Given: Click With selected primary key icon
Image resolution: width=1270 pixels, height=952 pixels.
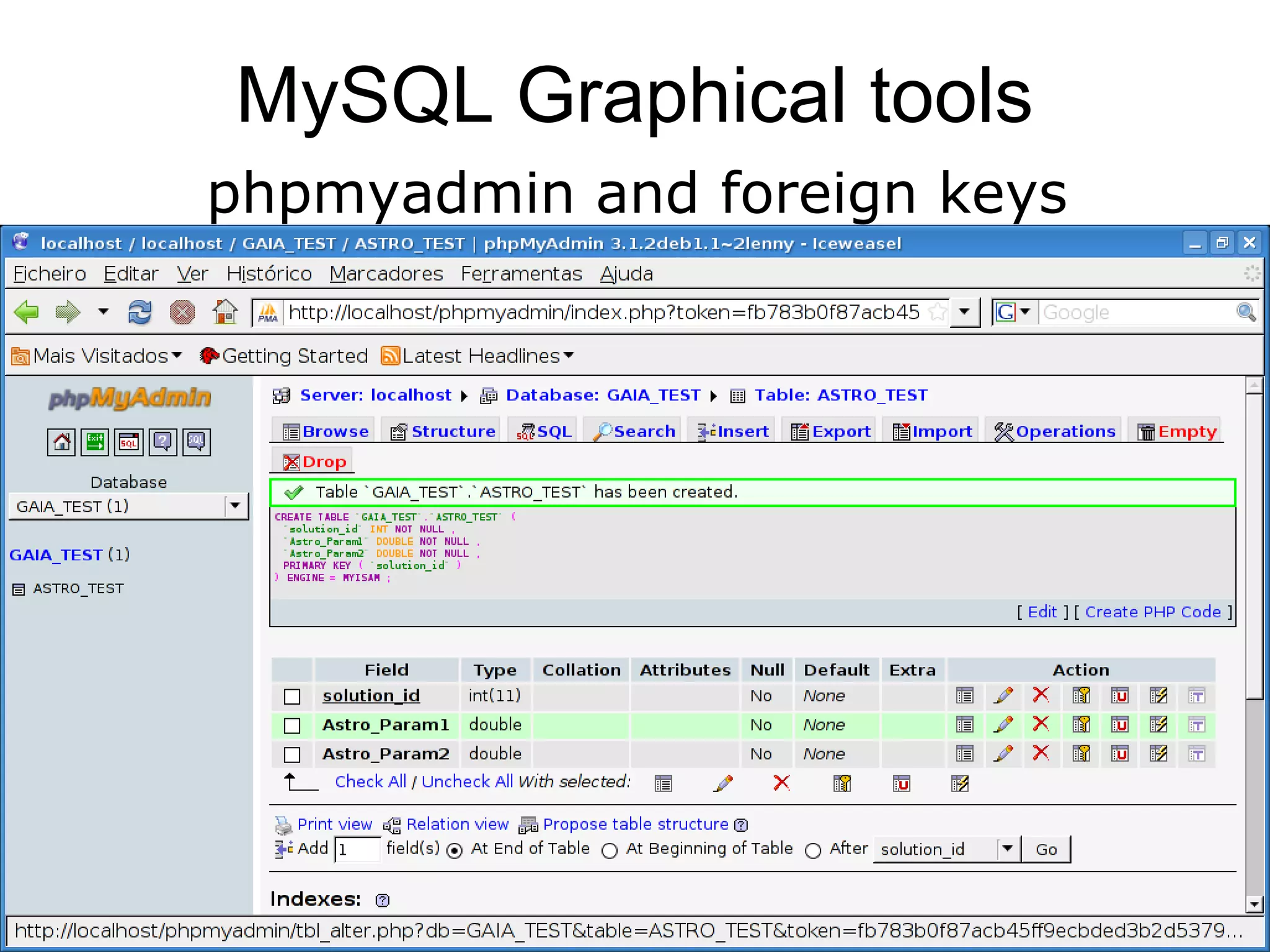Looking at the screenshot, I should click(842, 783).
